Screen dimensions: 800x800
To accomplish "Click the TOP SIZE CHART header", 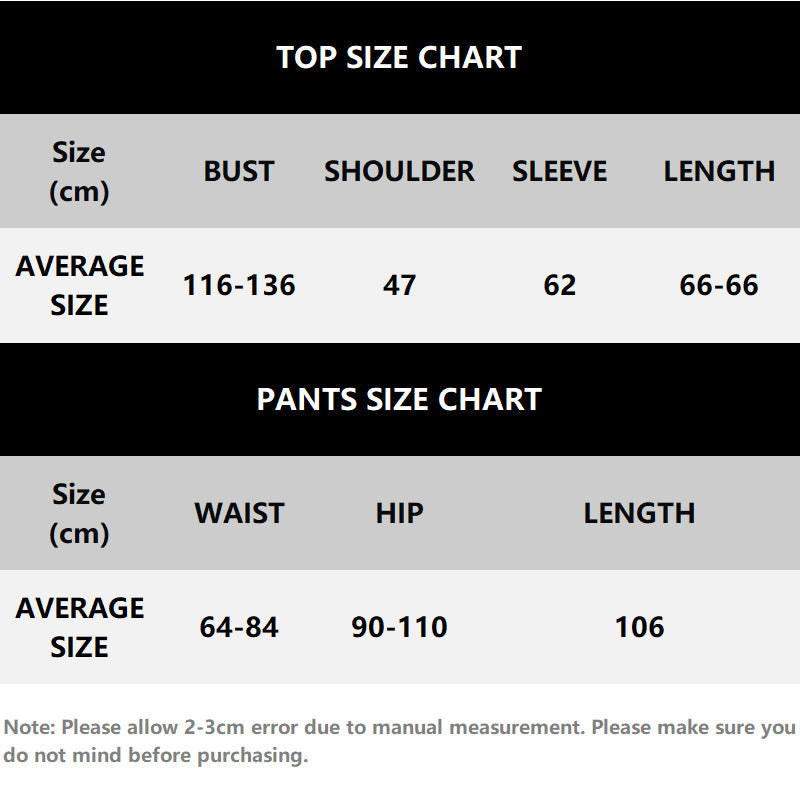I will 399,57.
